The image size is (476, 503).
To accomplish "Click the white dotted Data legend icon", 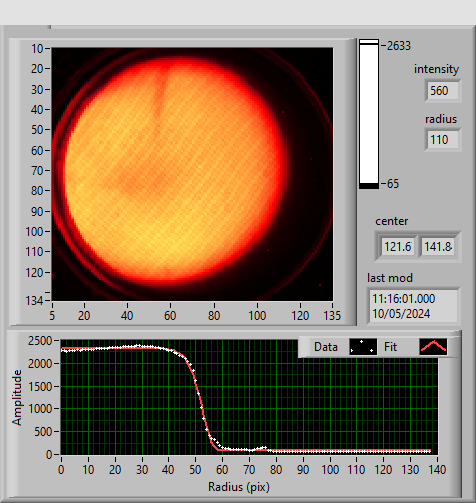I will click(363, 347).
